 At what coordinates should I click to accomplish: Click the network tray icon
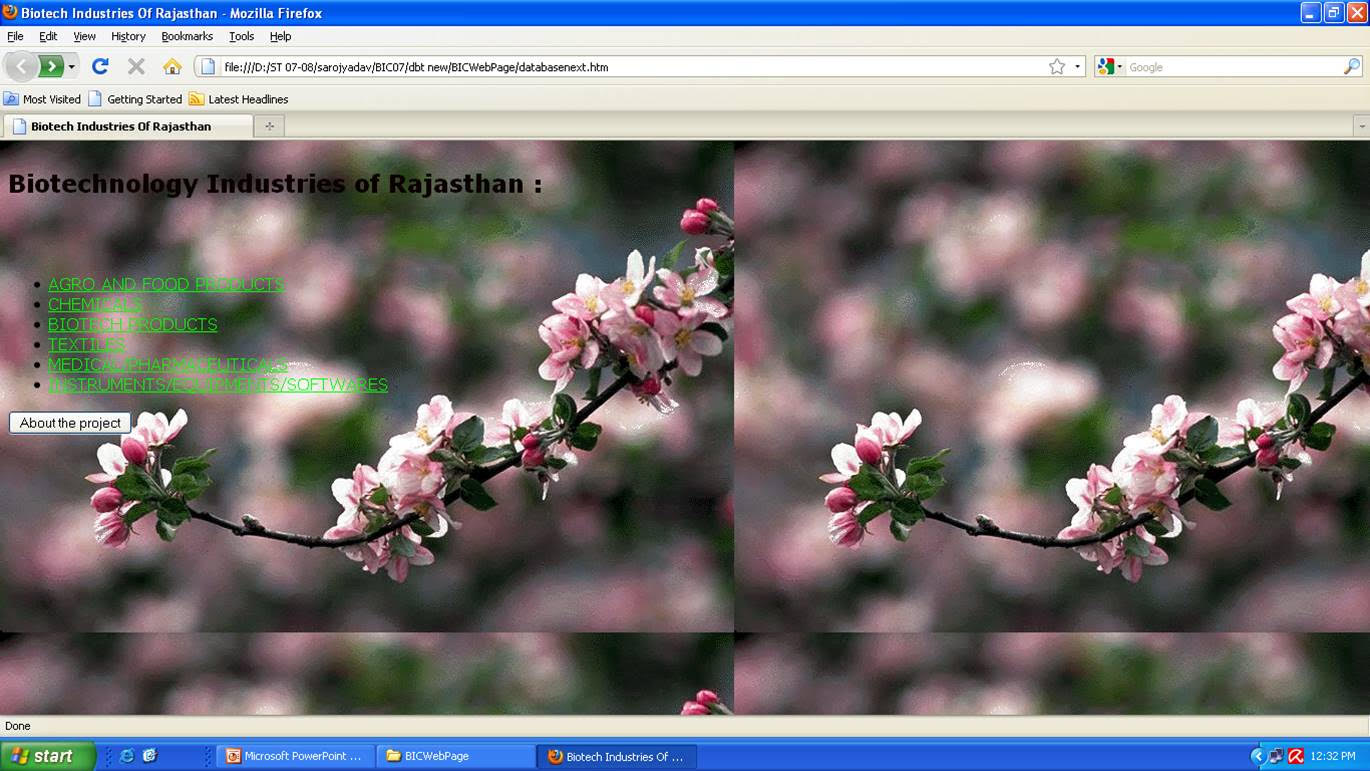point(1276,756)
